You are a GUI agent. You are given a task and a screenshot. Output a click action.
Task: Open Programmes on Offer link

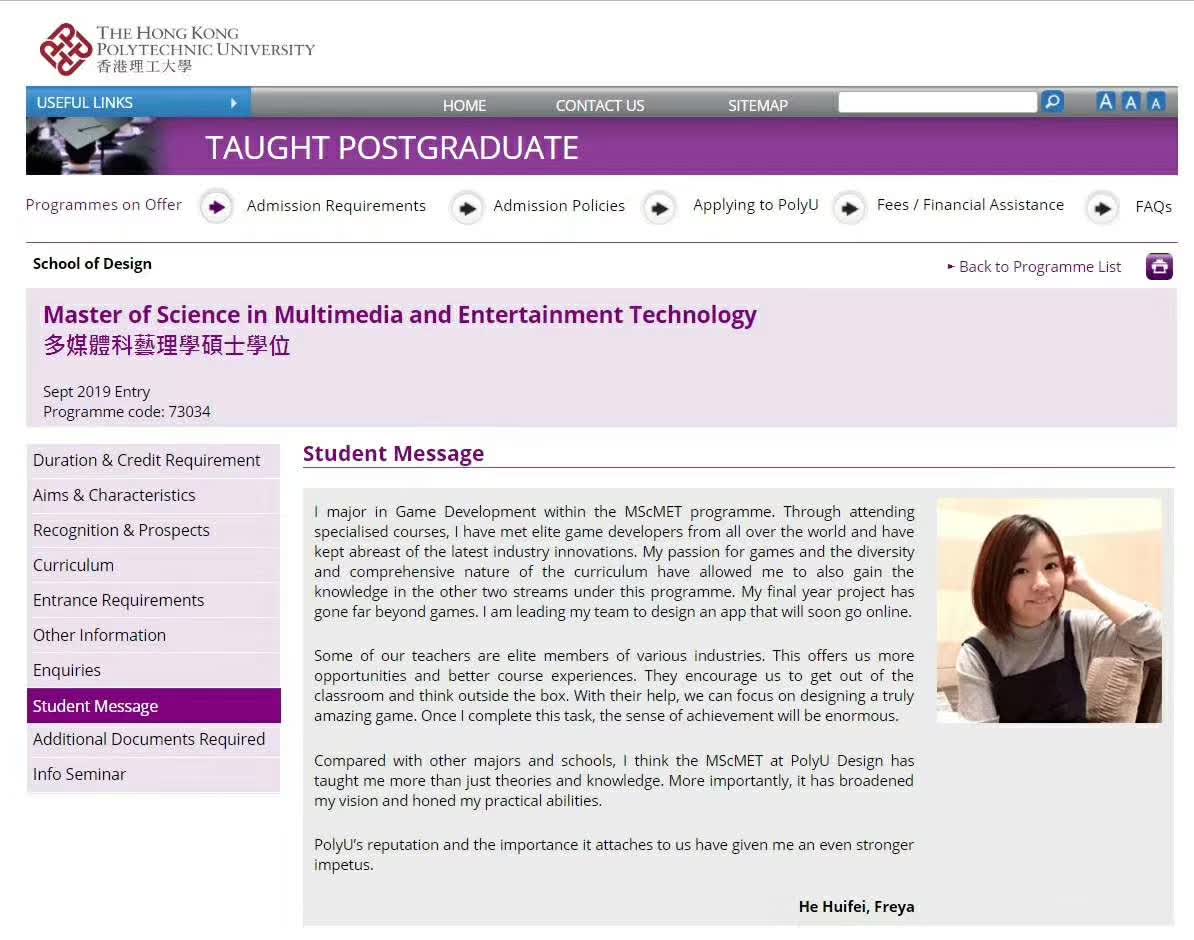[x=104, y=205]
